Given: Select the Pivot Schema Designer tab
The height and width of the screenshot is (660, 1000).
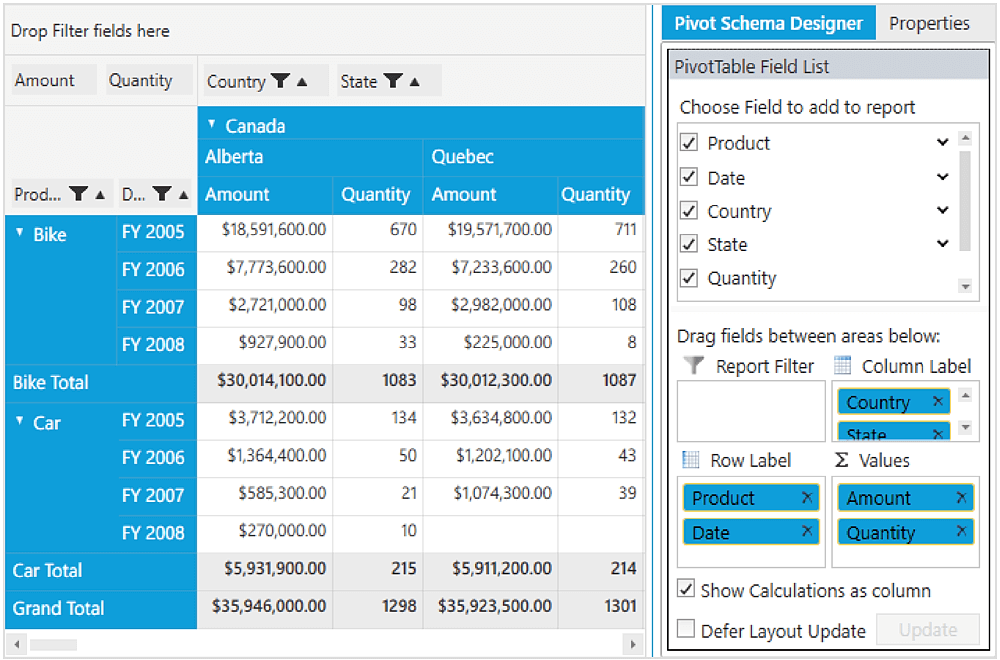Looking at the screenshot, I should click(x=768, y=23).
